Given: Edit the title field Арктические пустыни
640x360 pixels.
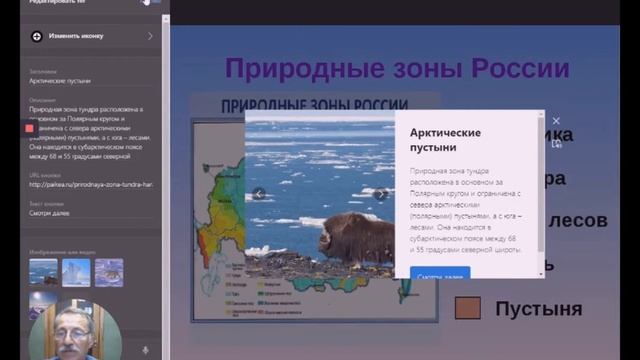Looking at the screenshot, I should (x=91, y=81).
